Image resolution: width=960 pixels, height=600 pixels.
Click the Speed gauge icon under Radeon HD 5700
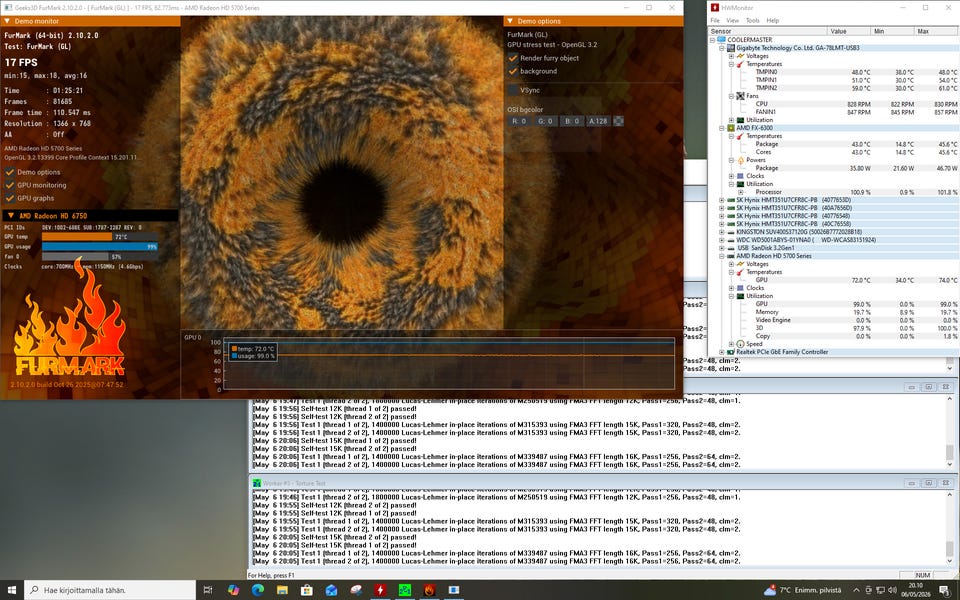pos(740,344)
